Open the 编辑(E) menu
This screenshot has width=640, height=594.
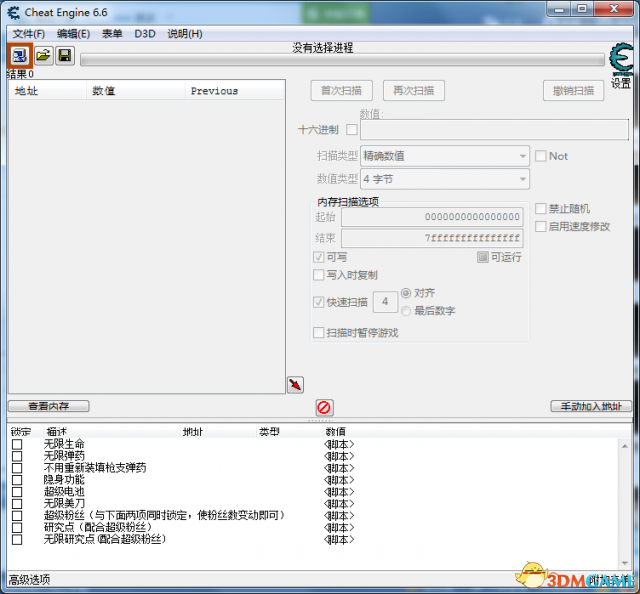(x=73, y=33)
